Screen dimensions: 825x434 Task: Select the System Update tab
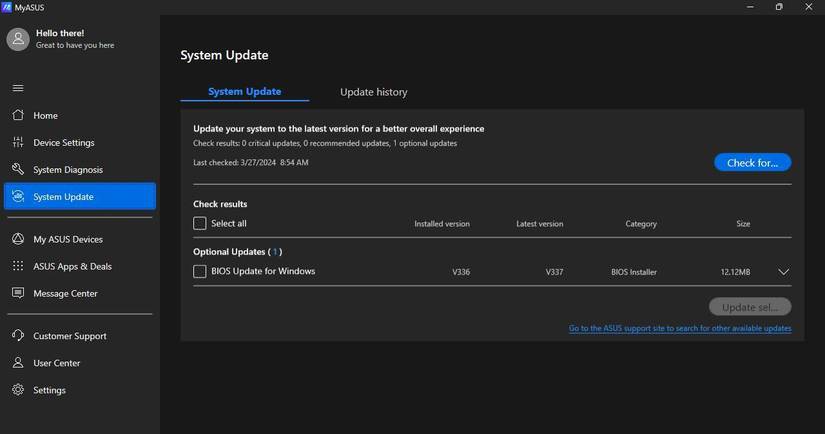click(x=244, y=92)
